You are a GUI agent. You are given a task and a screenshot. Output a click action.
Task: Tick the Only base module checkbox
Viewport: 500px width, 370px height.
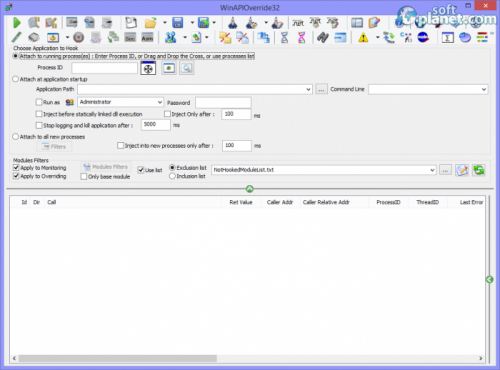[84, 176]
